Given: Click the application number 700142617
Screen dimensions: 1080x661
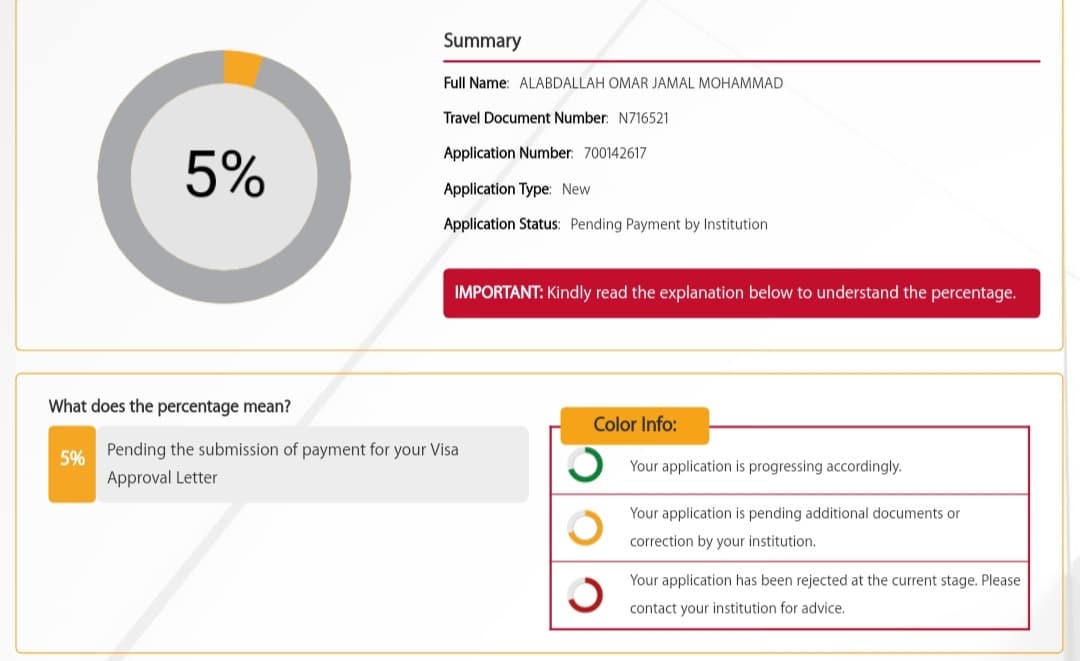Looking at the screenshot, I should (x=614, y=153).
